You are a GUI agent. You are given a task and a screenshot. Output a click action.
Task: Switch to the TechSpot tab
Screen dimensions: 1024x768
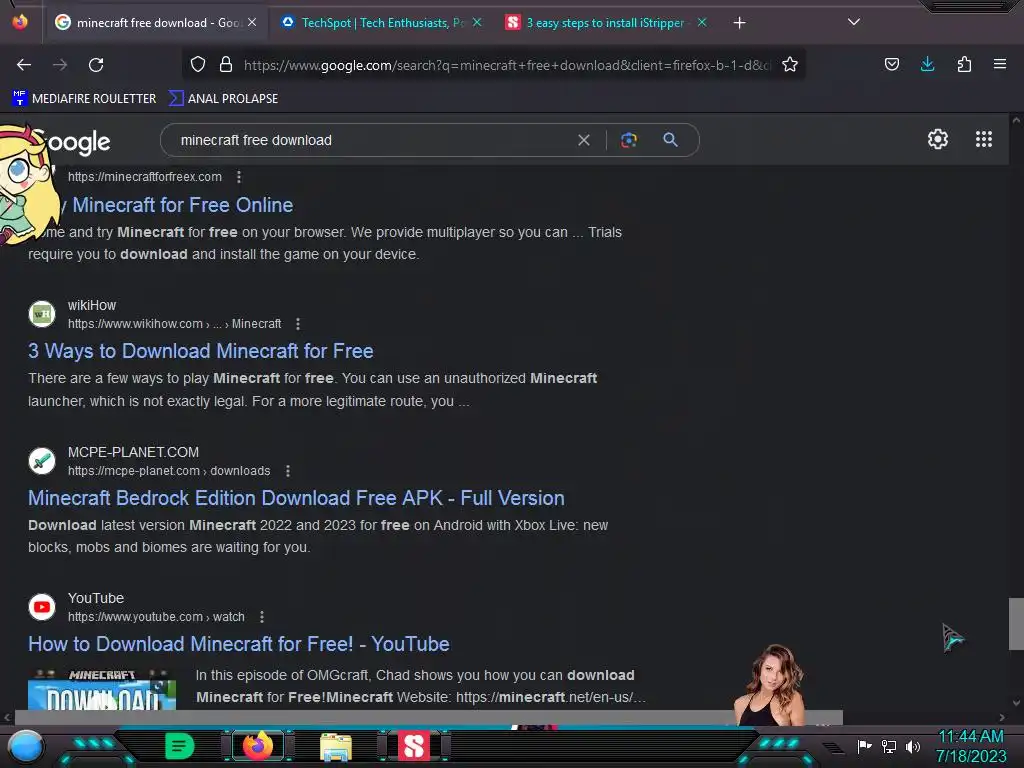click(382, 23)
